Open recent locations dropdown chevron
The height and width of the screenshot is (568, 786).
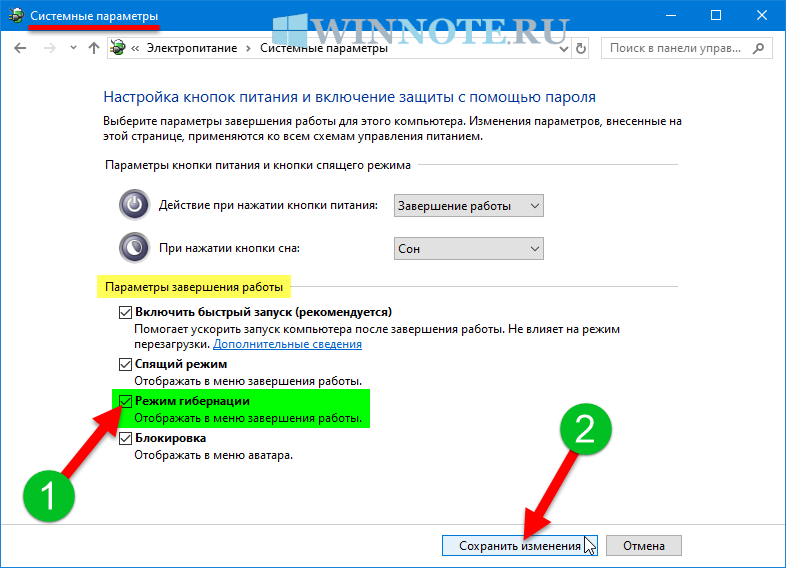73,48
